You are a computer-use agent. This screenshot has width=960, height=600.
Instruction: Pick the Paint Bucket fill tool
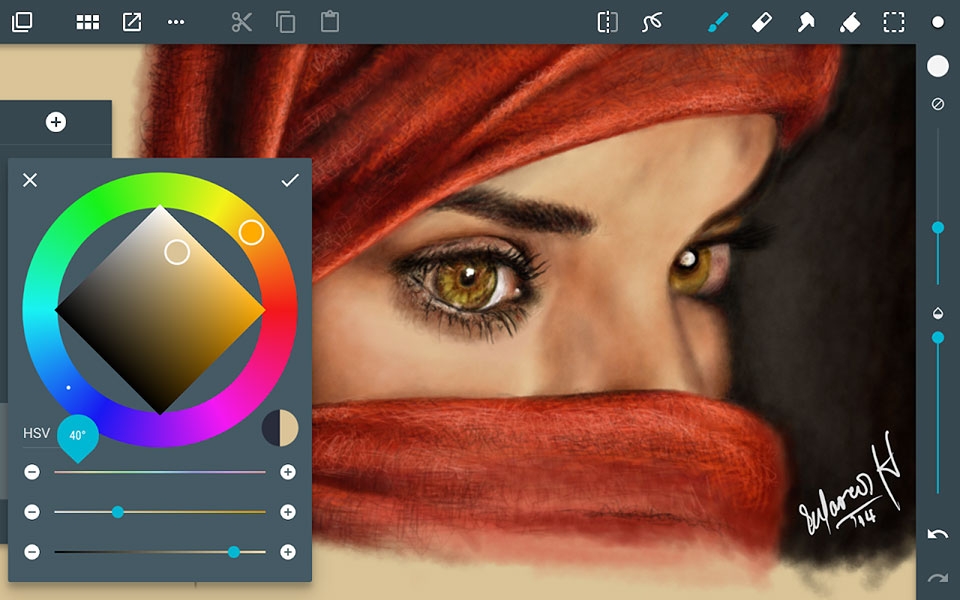click(x=849, y=22)
